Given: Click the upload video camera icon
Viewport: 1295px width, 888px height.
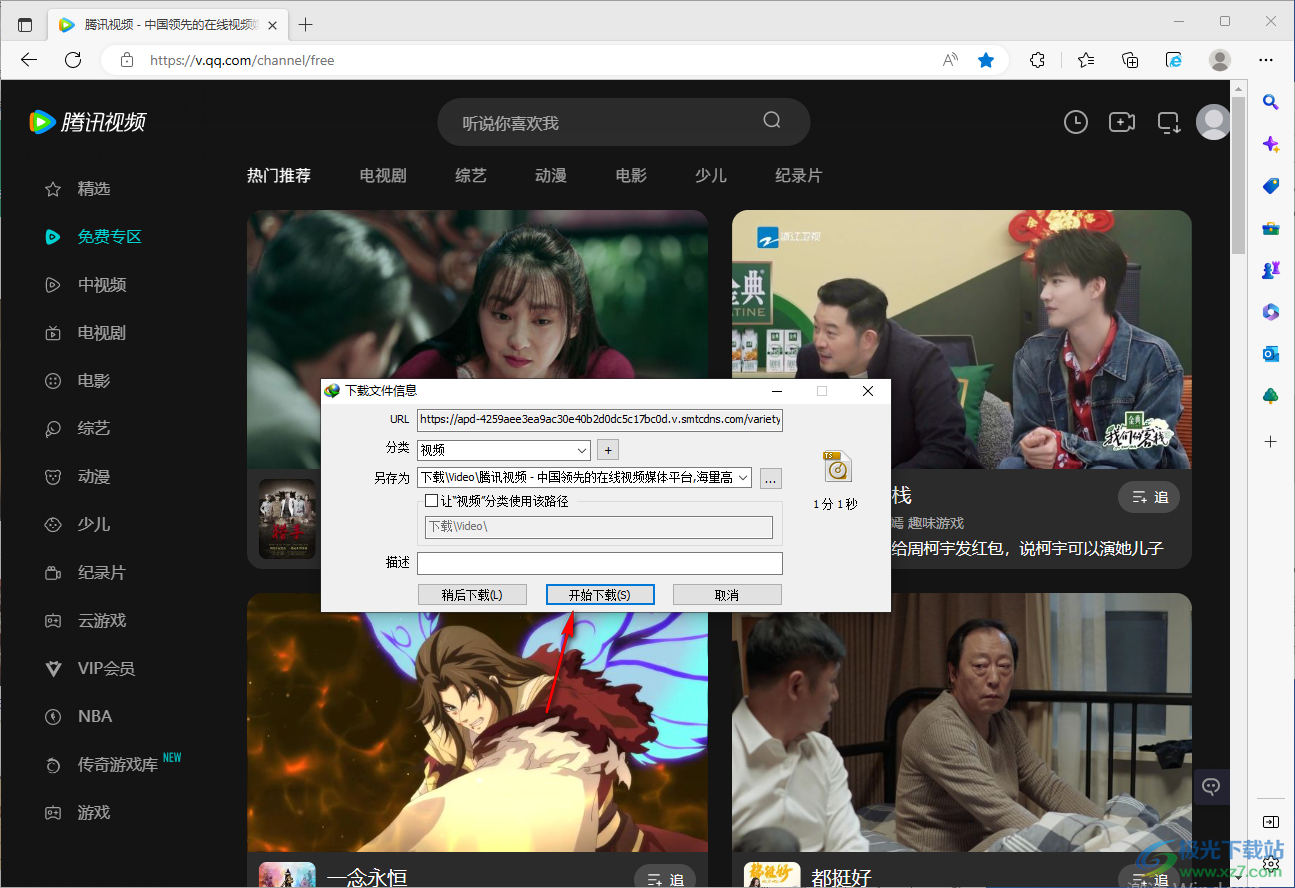Looking at the screenshot, I should pyautogui.click(x=1122, y=122).
